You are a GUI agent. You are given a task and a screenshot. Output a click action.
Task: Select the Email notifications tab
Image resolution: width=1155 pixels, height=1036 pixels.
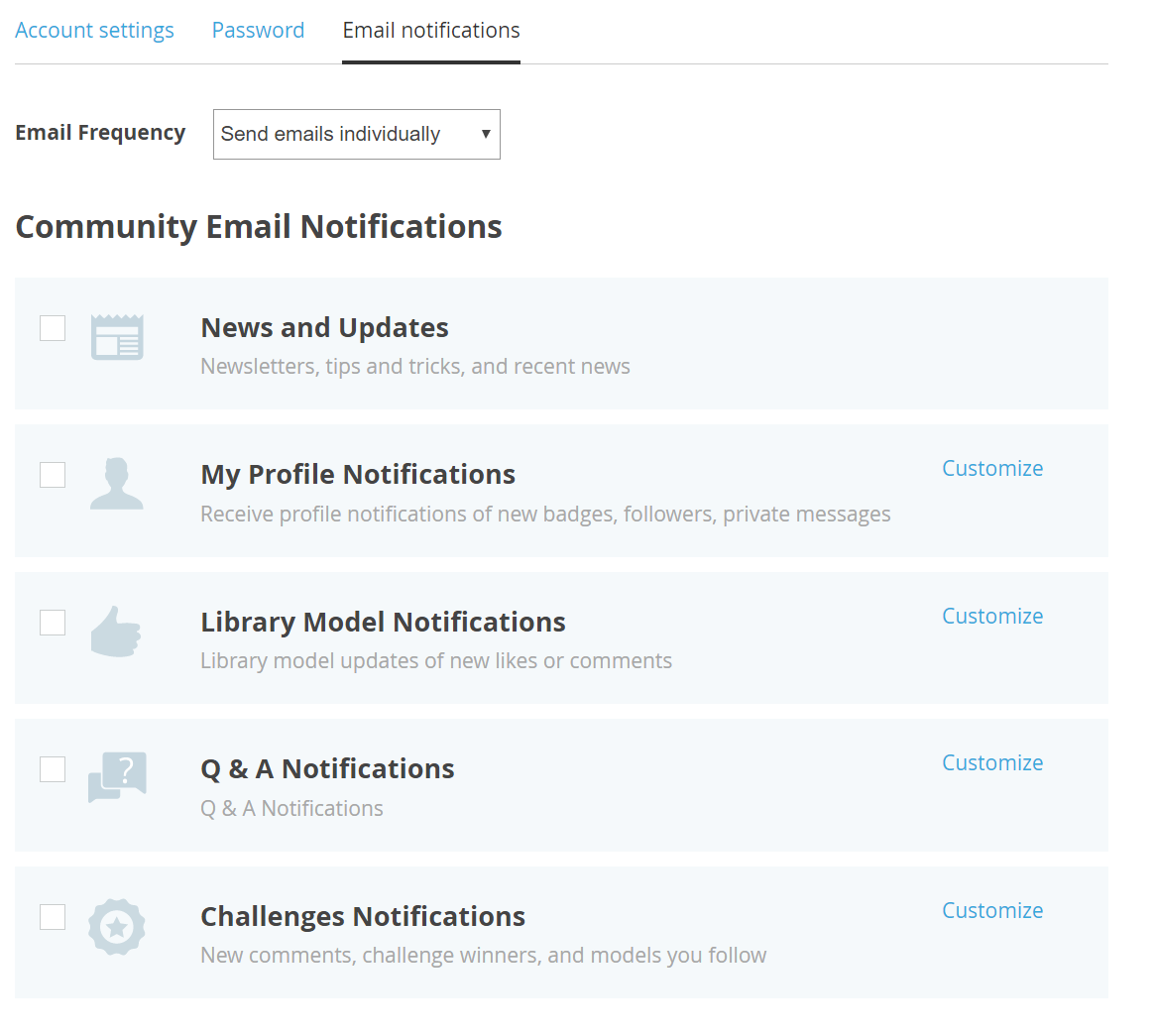tap(431, 31)
